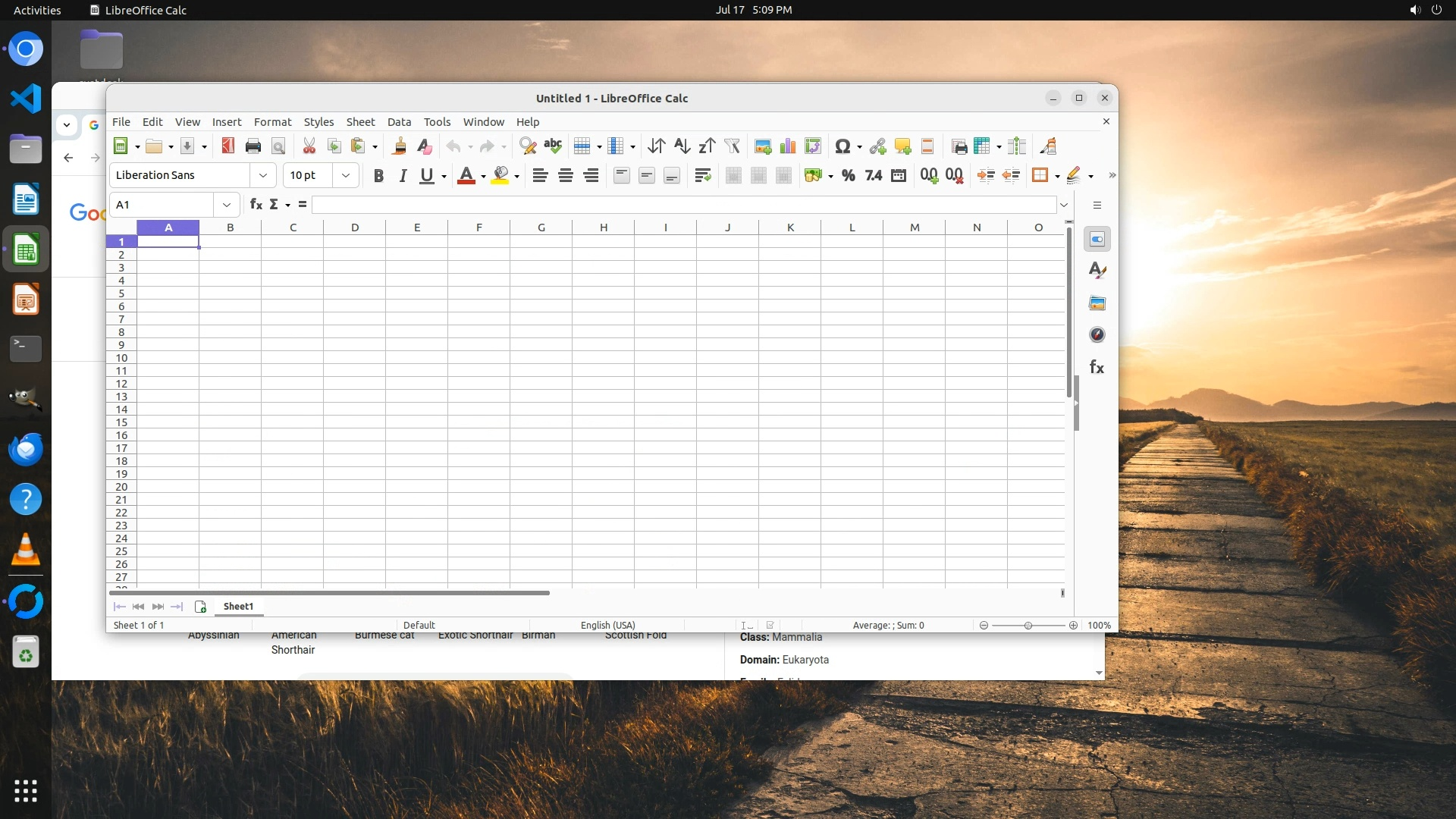Toggle Wrap Text for cells
Viewport: 1456px width, 819px height.
(702, 176)
